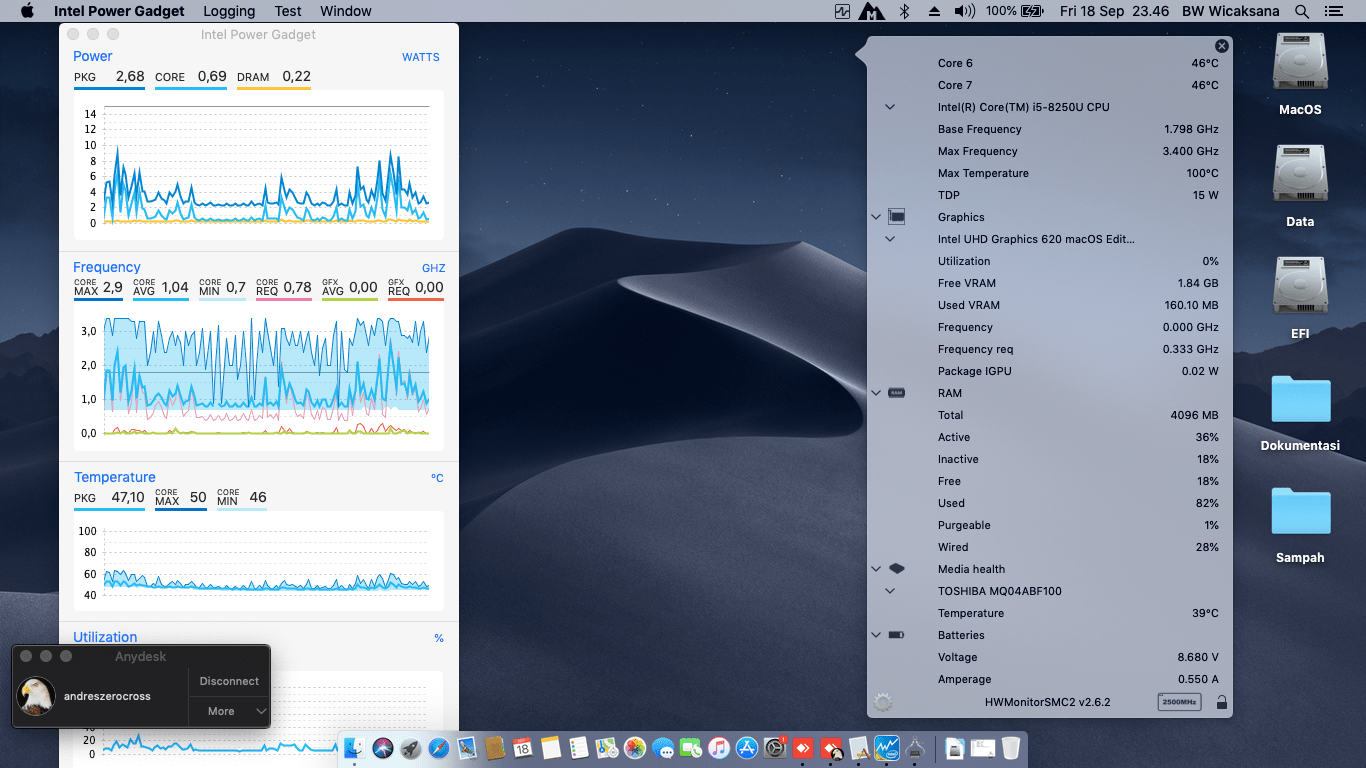Click the battery status icon
The image size is (1366, 768).
coord(1032,11)
